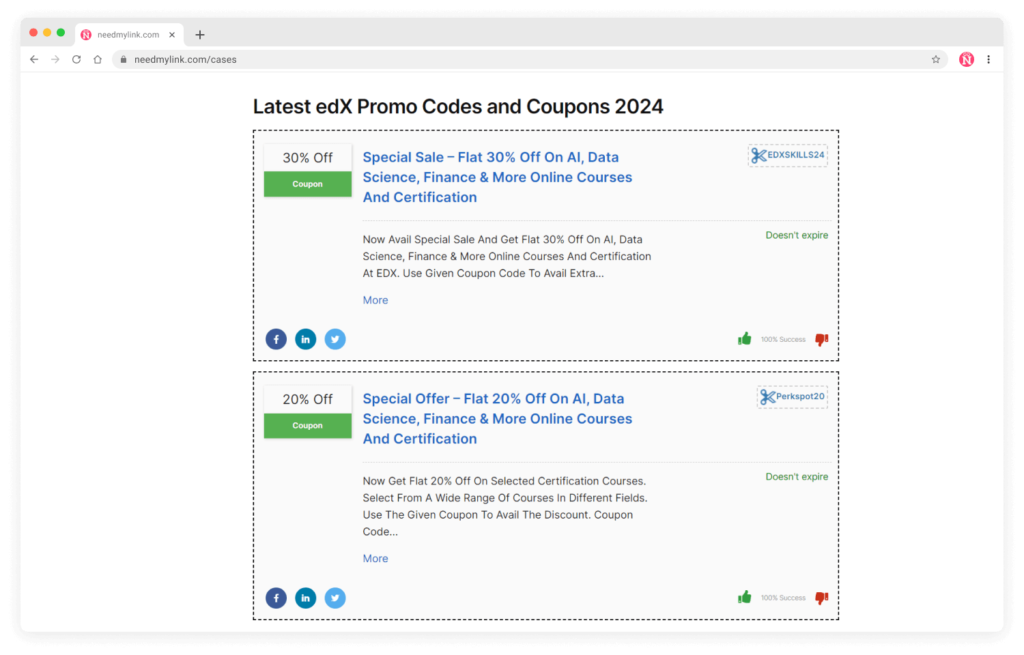Copy the EDXSKILLS24 scissors coupon code

click(787, 155)
